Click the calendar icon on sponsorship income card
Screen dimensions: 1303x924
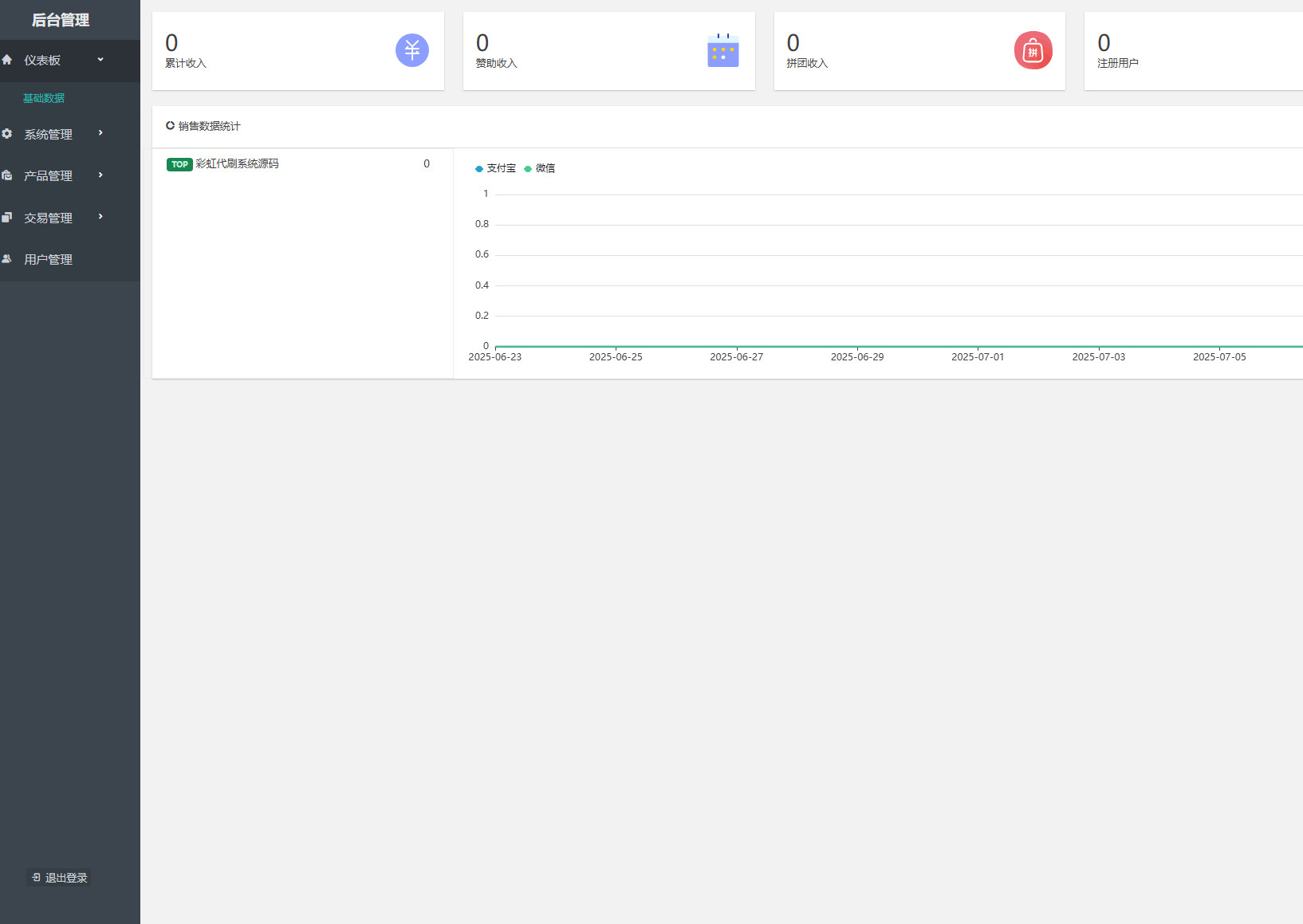pyautogui.click(x=722, y=50)
